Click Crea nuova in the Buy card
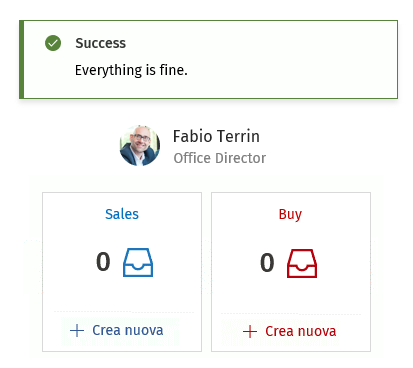 click(301, 331)
